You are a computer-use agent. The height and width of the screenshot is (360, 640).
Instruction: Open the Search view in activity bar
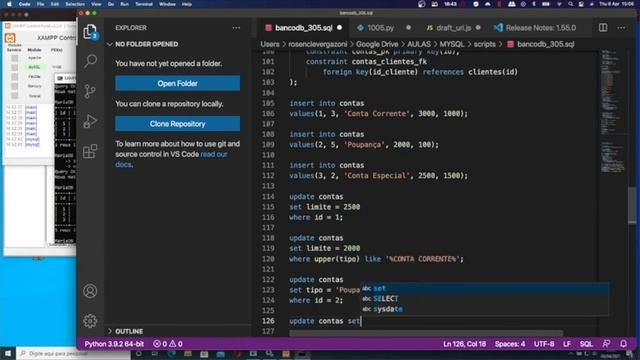coord(90,61)
